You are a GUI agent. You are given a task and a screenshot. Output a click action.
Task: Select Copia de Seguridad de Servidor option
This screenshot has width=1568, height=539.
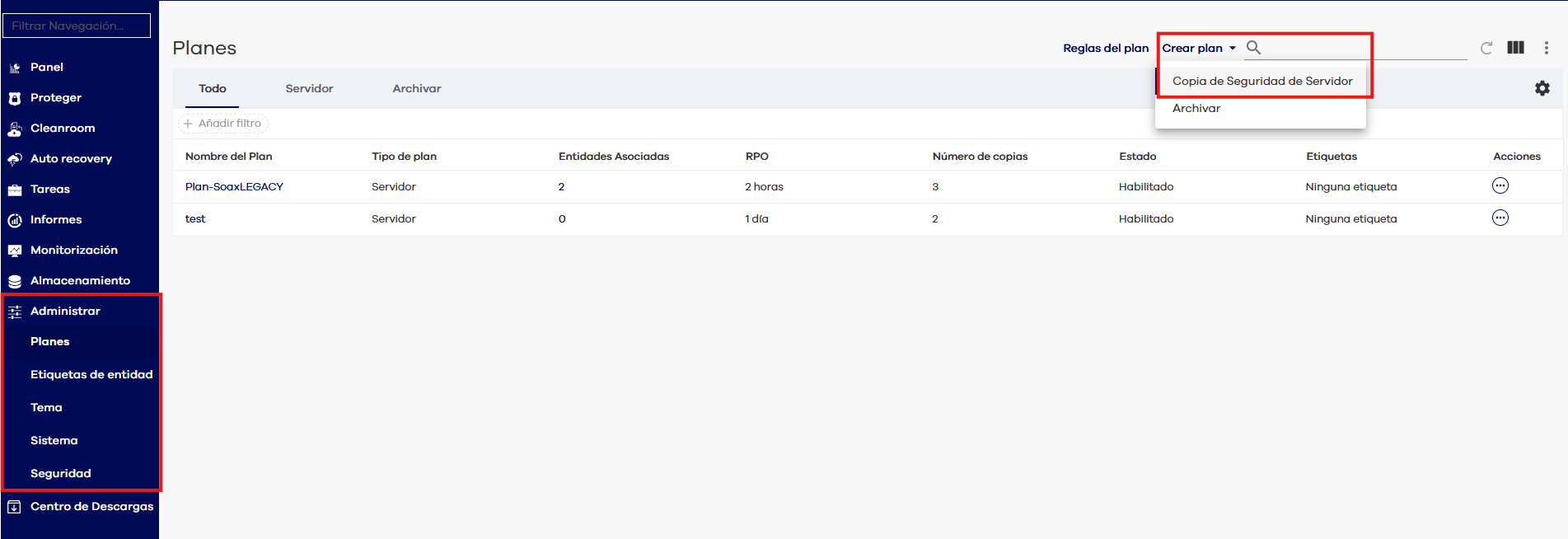(1261, 81)
